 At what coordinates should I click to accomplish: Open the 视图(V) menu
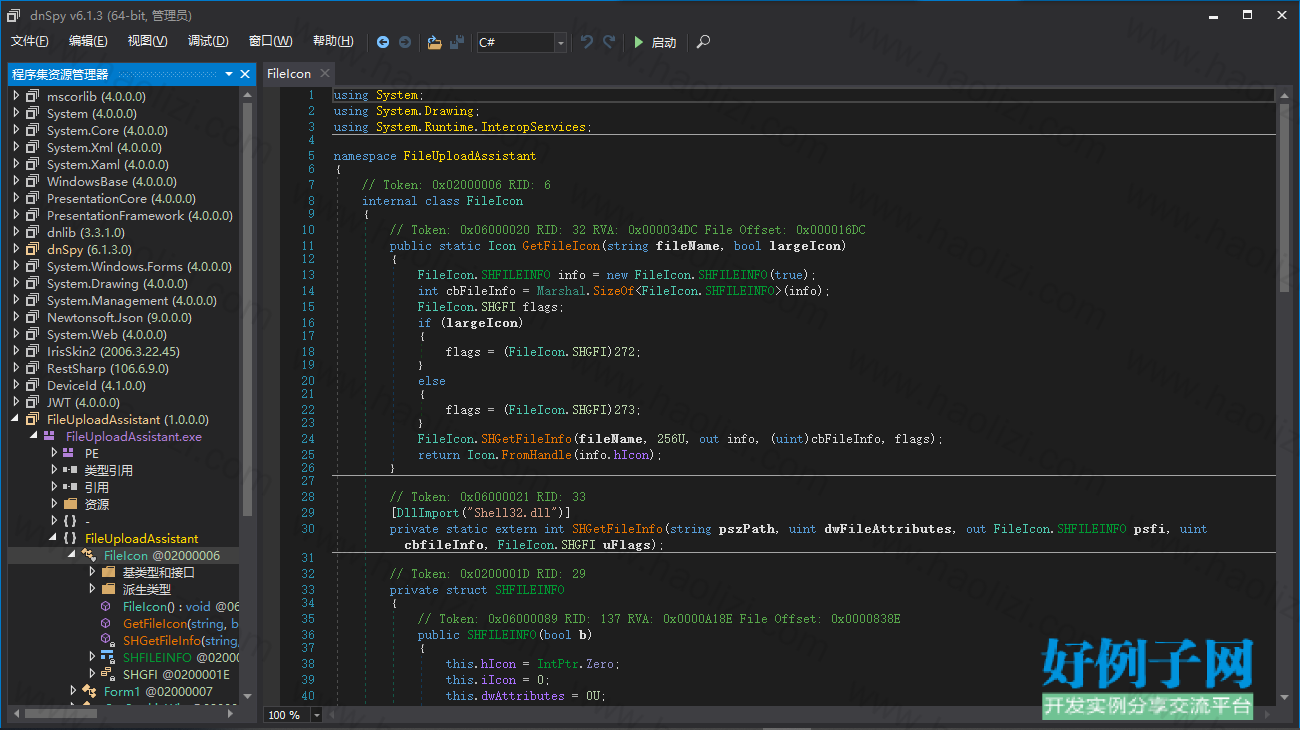pos(147,41)
